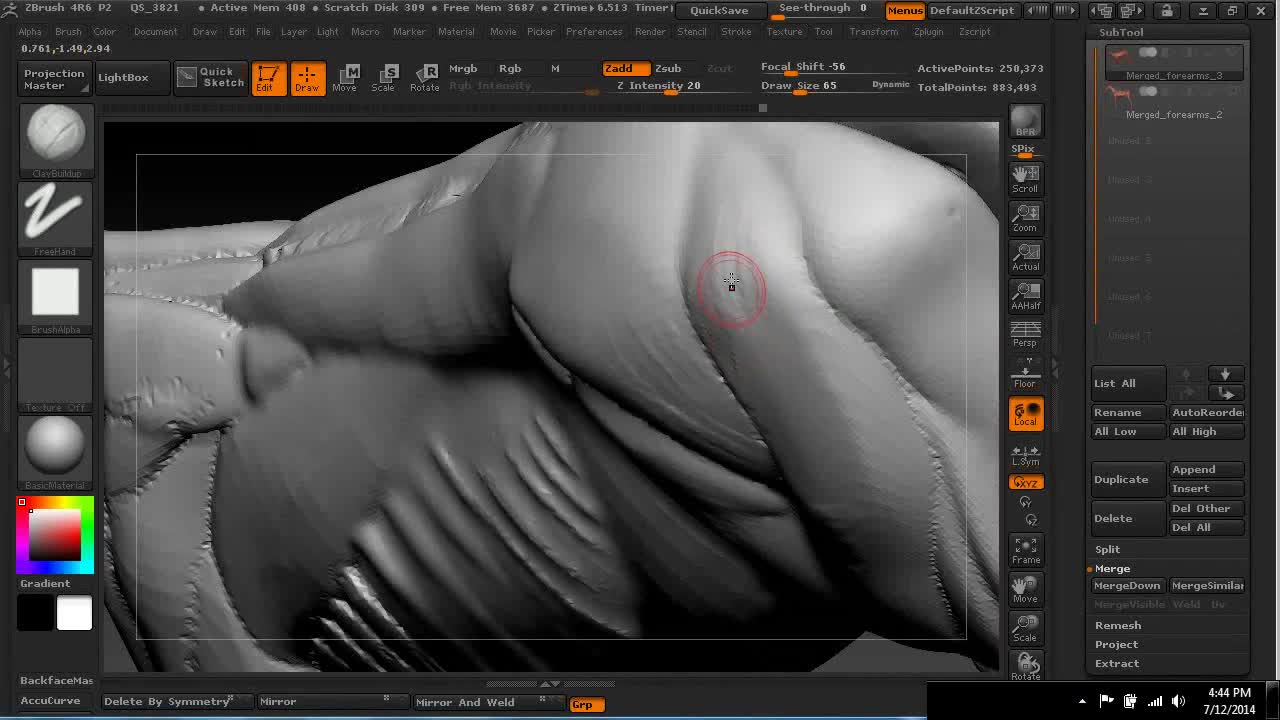Click the QuickSave button

tap(719, 10)
